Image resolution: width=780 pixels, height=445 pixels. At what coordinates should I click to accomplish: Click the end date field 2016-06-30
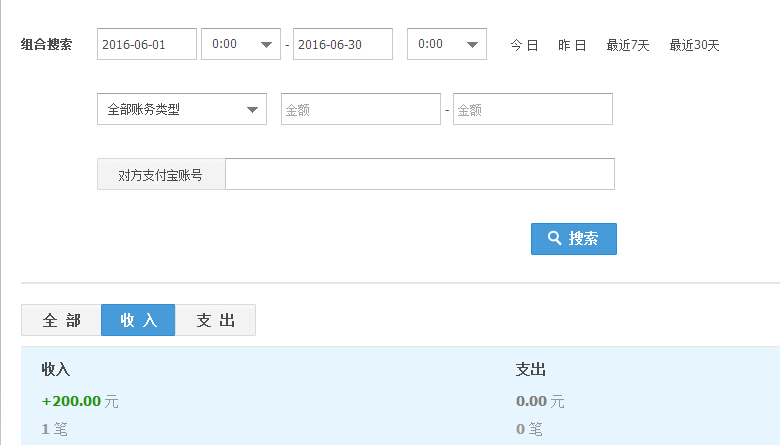coord(343,44)
